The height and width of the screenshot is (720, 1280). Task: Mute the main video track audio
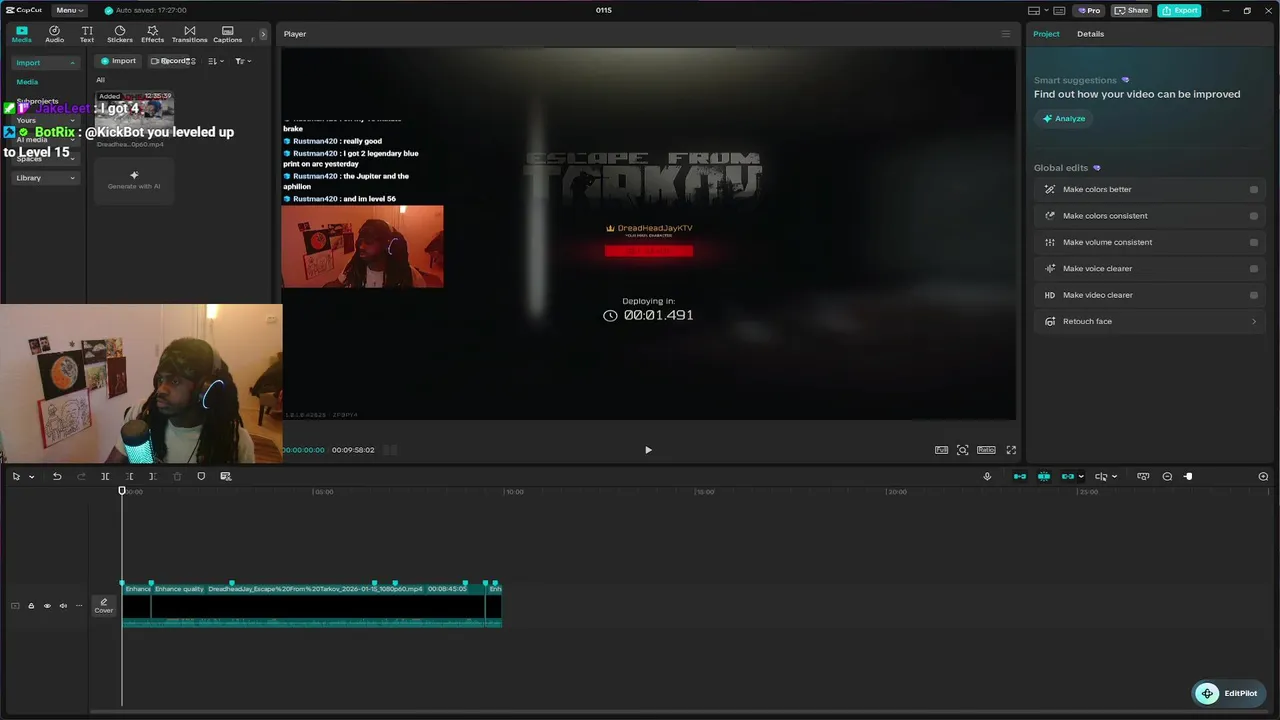63,606
